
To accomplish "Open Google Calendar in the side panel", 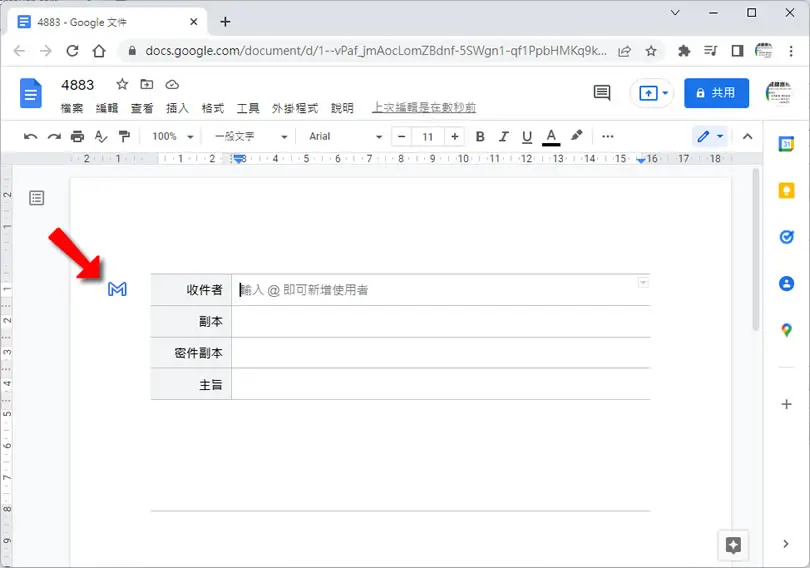I will tap(786, 144).
